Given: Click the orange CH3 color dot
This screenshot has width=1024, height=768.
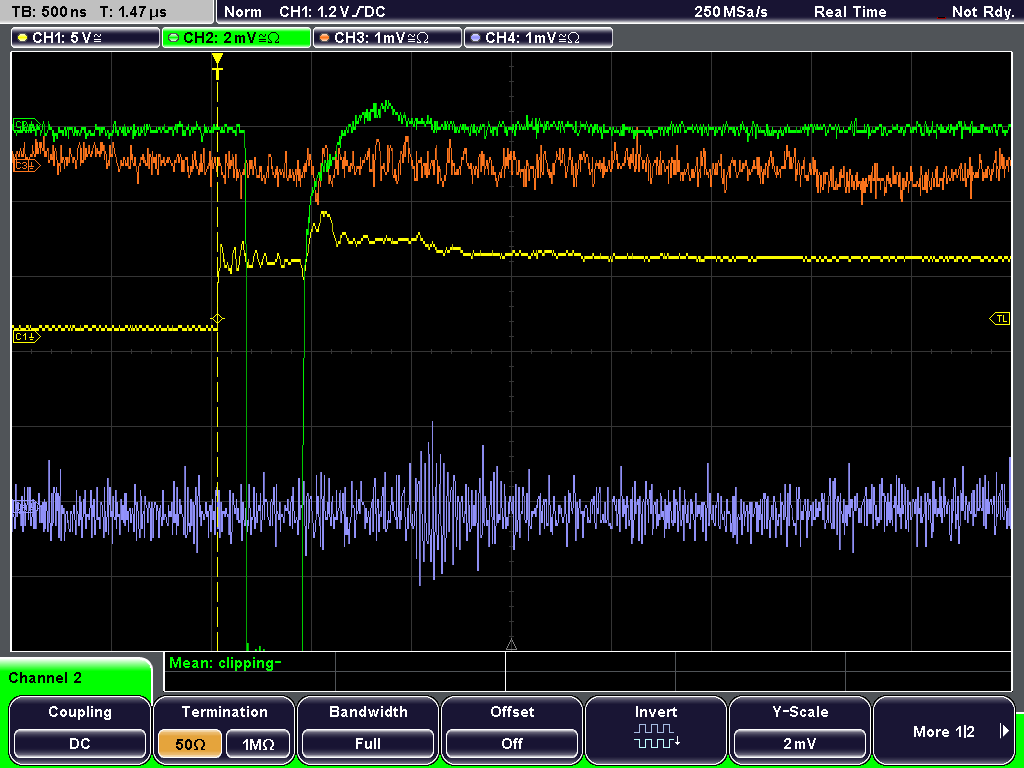Looking at the screenshot, I should click(325, 38).
